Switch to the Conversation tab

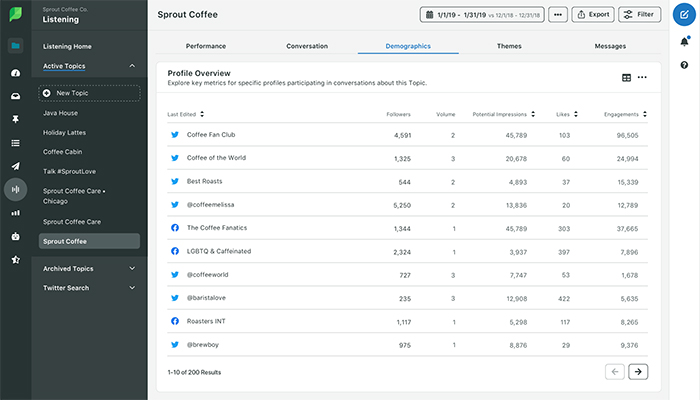tap(307, 46)
